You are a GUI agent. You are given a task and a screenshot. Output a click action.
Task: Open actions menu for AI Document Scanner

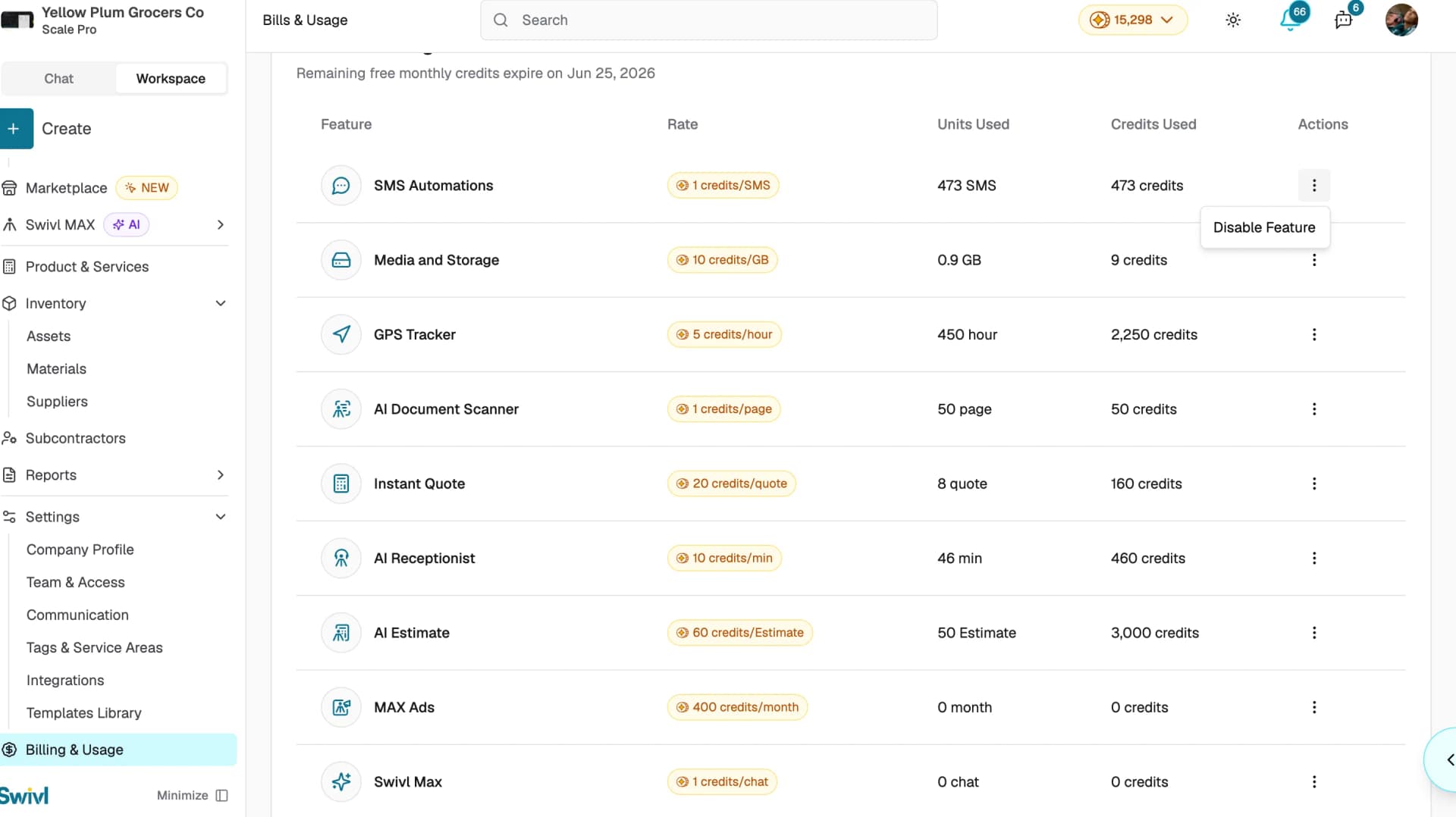point(1314,409)
